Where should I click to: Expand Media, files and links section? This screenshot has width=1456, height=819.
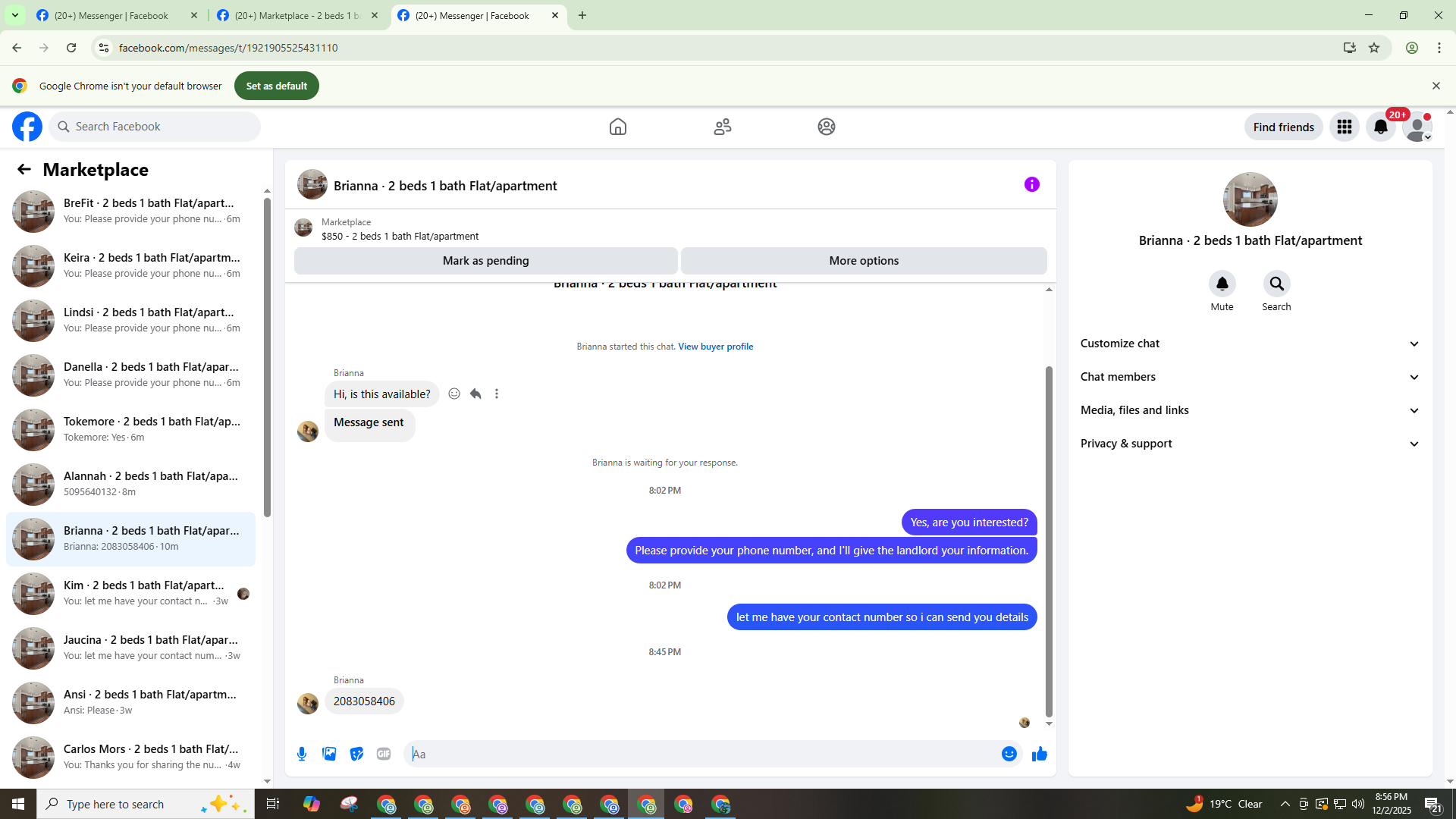coord(1250,410)
